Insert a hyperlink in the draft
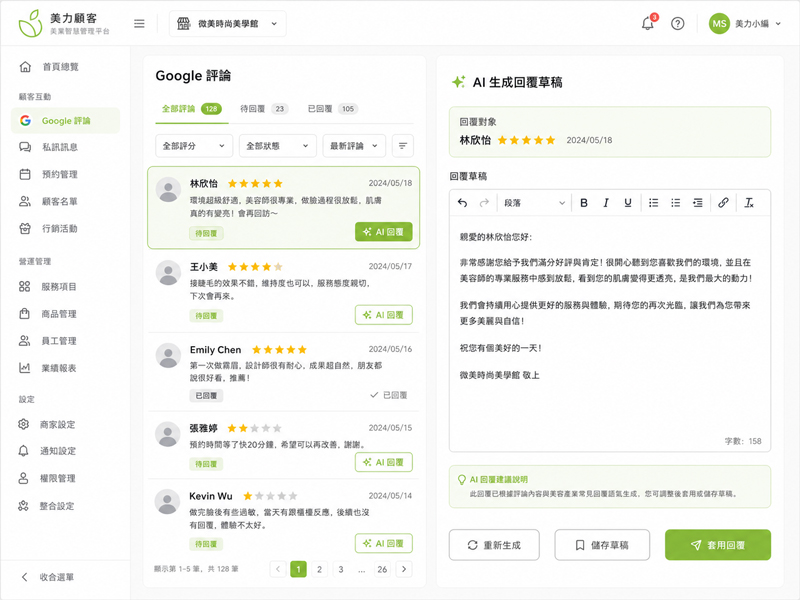The width and height of the screenshot is (800, 600). pos(723,203)
